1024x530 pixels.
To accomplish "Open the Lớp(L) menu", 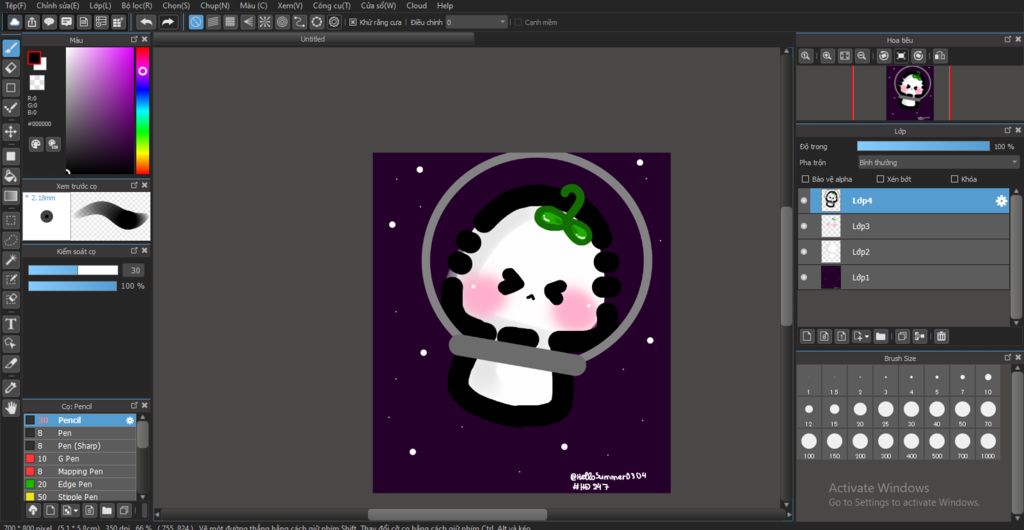I will click(100, 5).
